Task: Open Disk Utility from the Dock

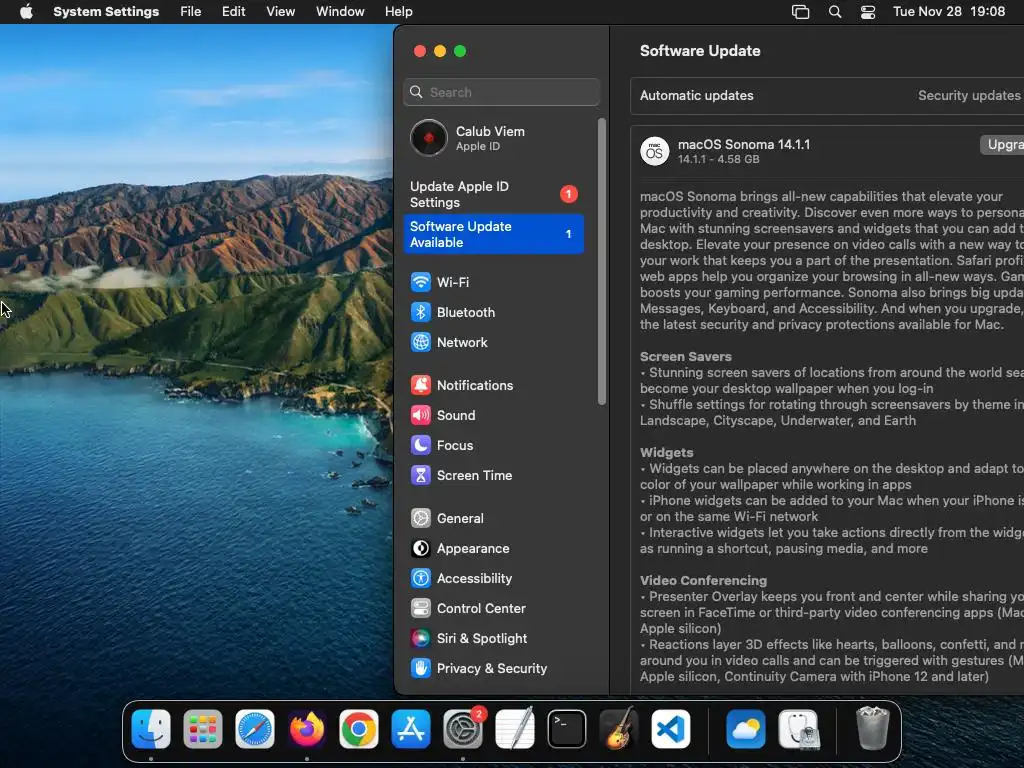Action: click(798, 729)
